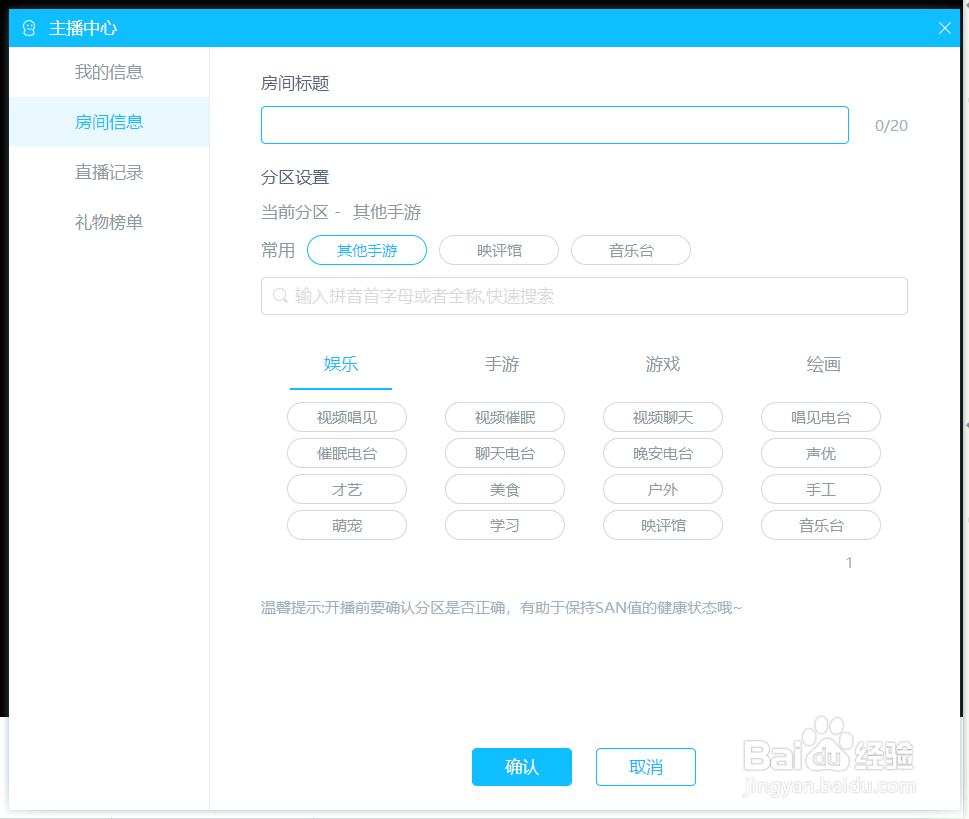Viewport: 969px width, 819px height.
Task: Click the 取消 cancel button
Action: click(645, 767)
